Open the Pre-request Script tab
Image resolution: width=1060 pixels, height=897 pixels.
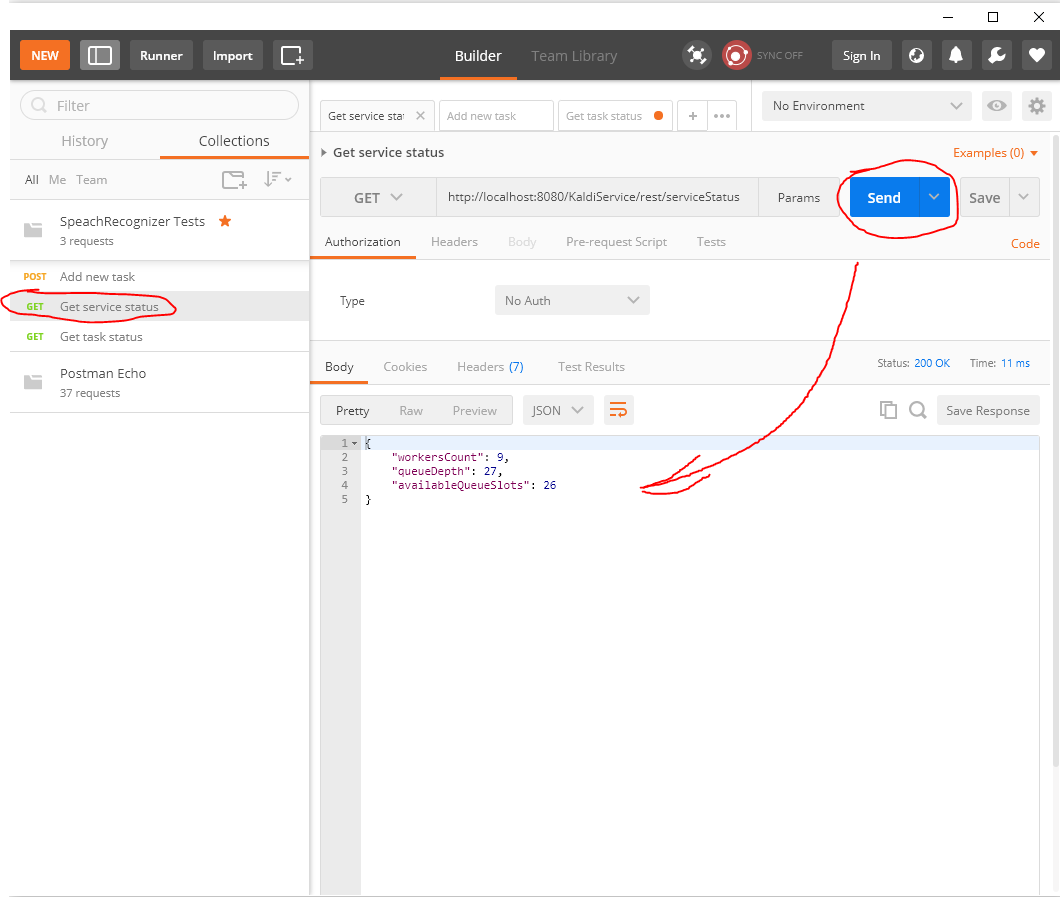(x=617, y=242)
